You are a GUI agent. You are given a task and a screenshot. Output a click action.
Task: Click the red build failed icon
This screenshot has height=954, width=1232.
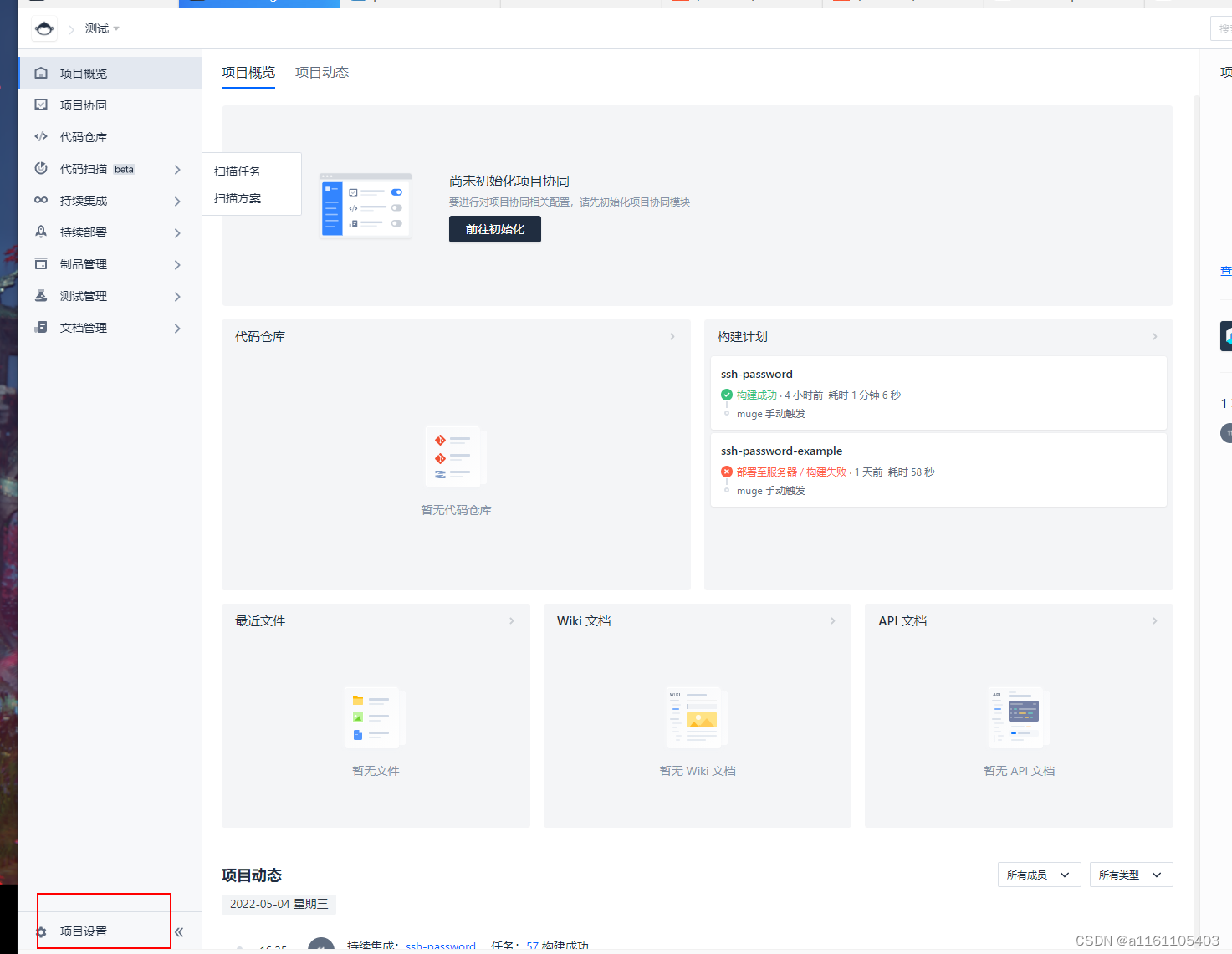pos(727,472)
